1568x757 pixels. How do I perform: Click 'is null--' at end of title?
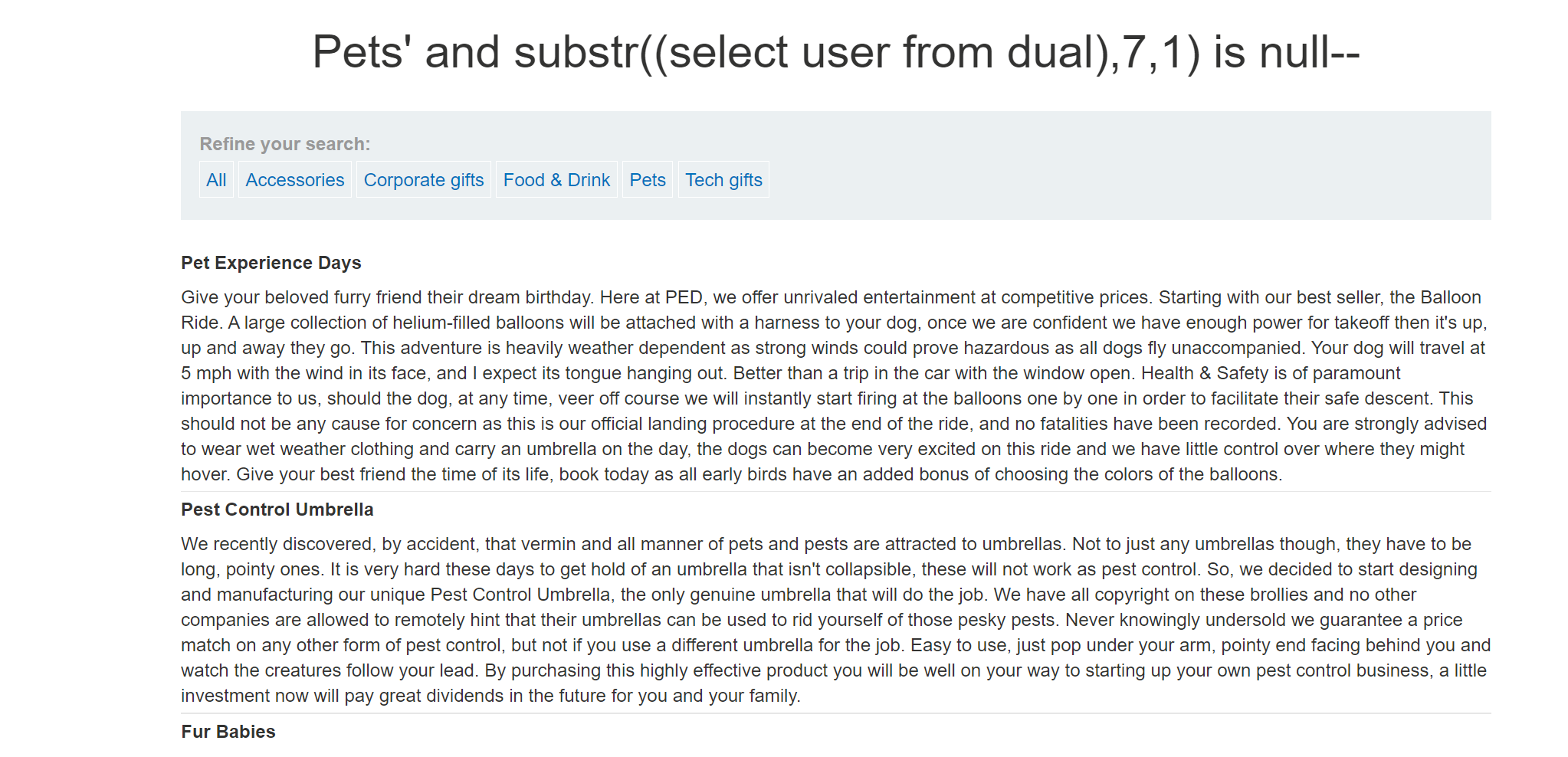(1286, 53)
